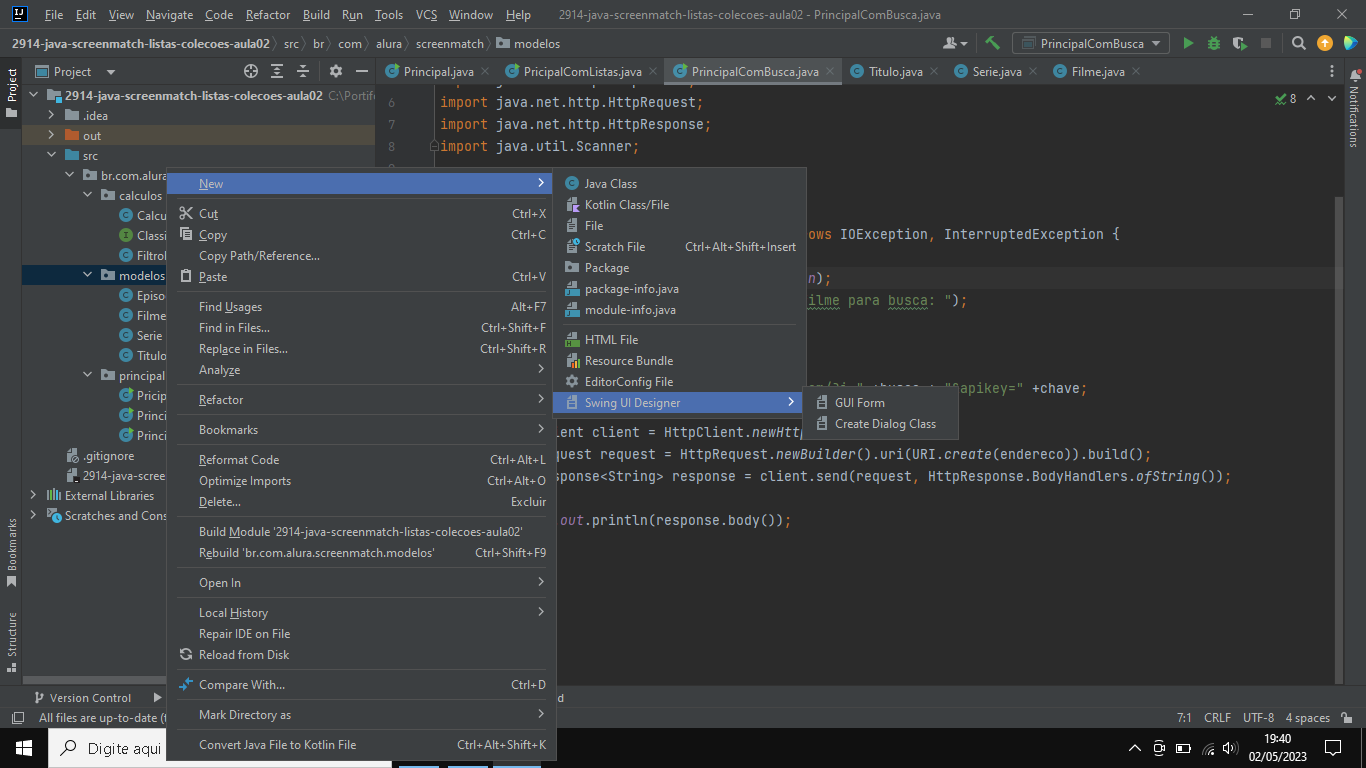Open the Project view type dropdown
This screenshot has width=1366, height=768.
coord(75,72)
